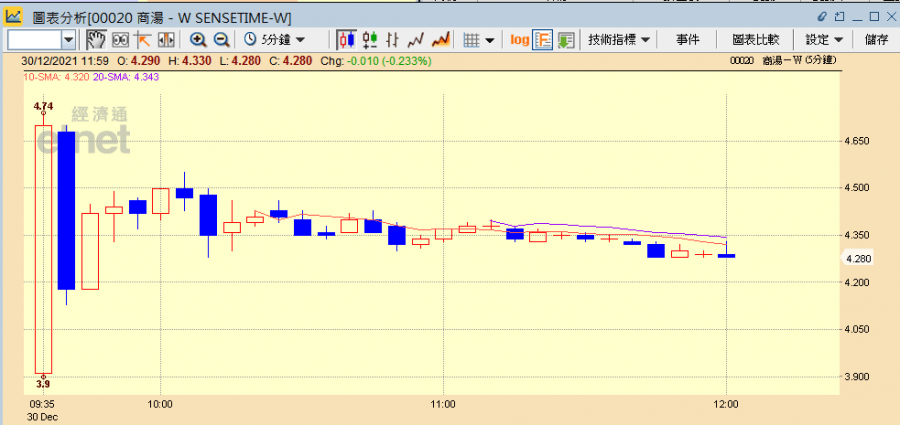Click the zoom in magnifier
Screen dimensions: 900x425
coord(198,40)
